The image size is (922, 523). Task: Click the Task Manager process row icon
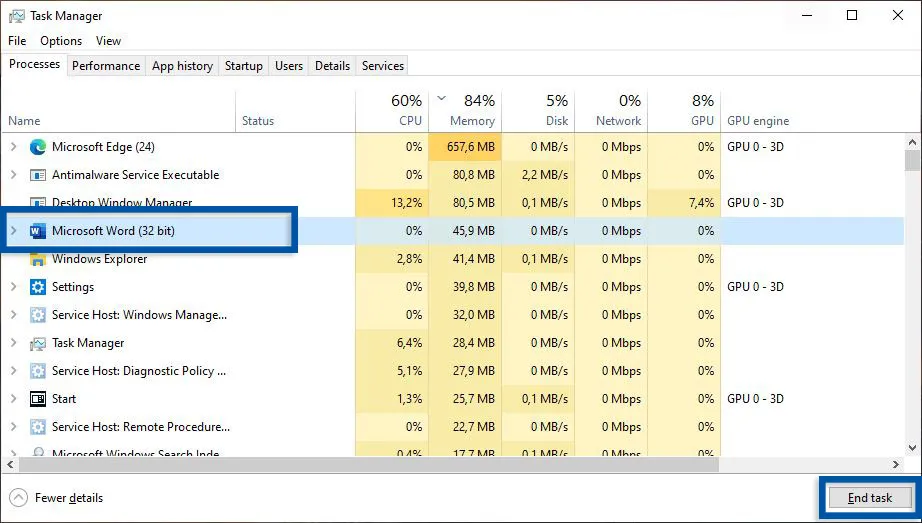38,344
